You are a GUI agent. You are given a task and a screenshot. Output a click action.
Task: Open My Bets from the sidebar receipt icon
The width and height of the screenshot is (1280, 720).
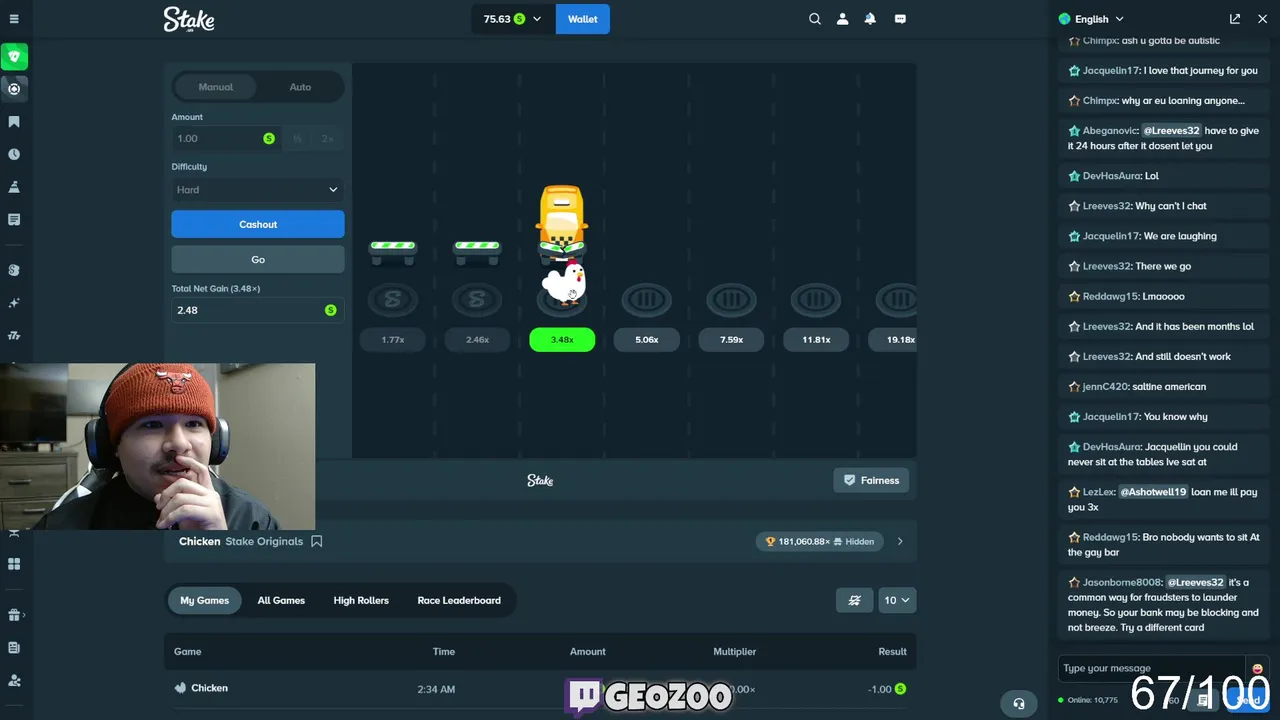(x=14, y=219)
